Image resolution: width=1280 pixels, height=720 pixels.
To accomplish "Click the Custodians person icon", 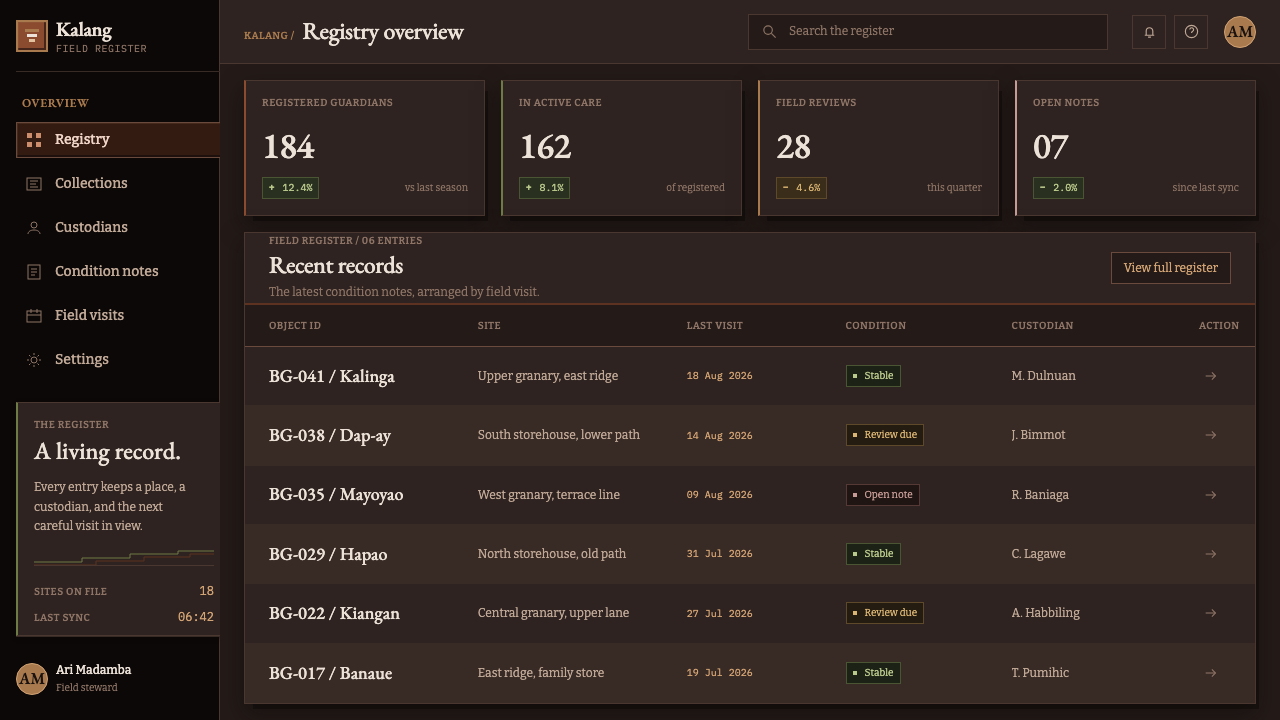I will pyautogui.click(x=34, y=228).
